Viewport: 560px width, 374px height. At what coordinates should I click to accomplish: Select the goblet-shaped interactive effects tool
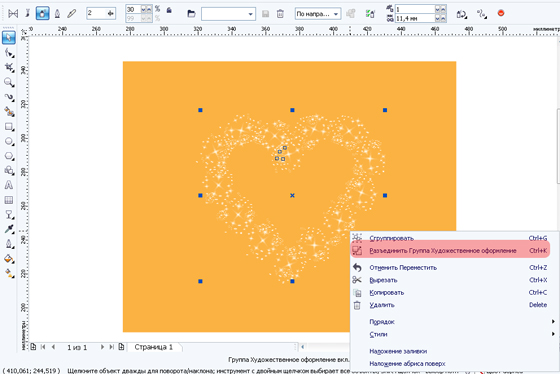[9, 214]
